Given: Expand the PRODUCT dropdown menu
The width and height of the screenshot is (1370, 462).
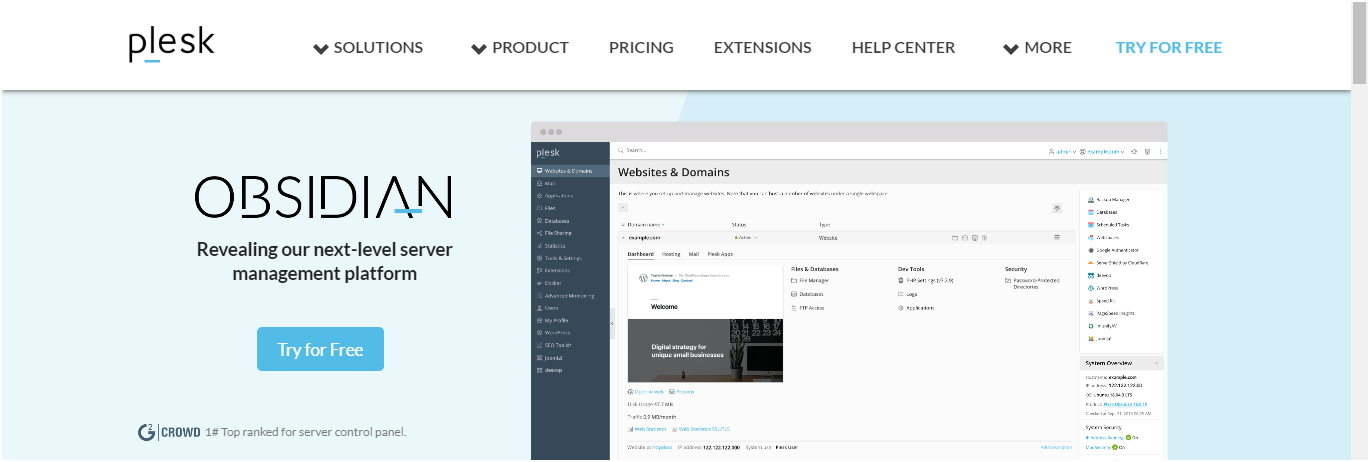Looking at the screenshot, I should pyautogui.click(x=520, y=47).
